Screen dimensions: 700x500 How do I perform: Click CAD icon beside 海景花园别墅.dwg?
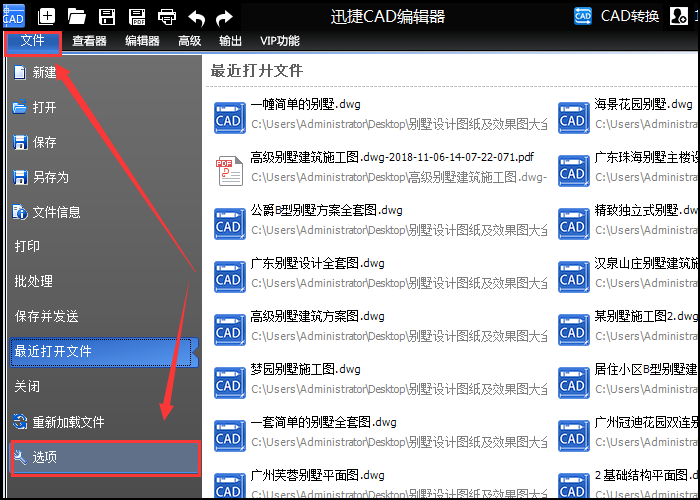point(574,118)
